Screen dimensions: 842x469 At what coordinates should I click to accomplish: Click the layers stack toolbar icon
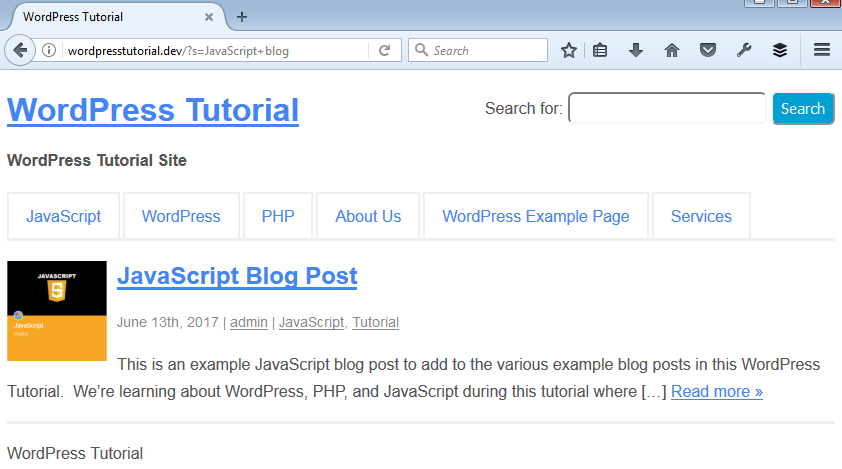(779, 50)
